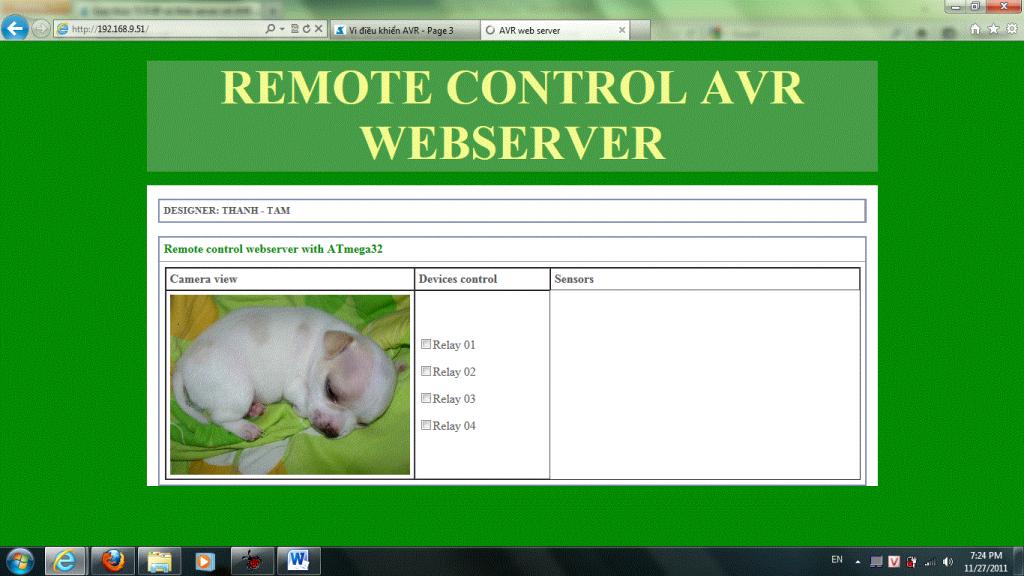Click the Devices control column header
The image size is (1024, 576).
pos(482,279)
